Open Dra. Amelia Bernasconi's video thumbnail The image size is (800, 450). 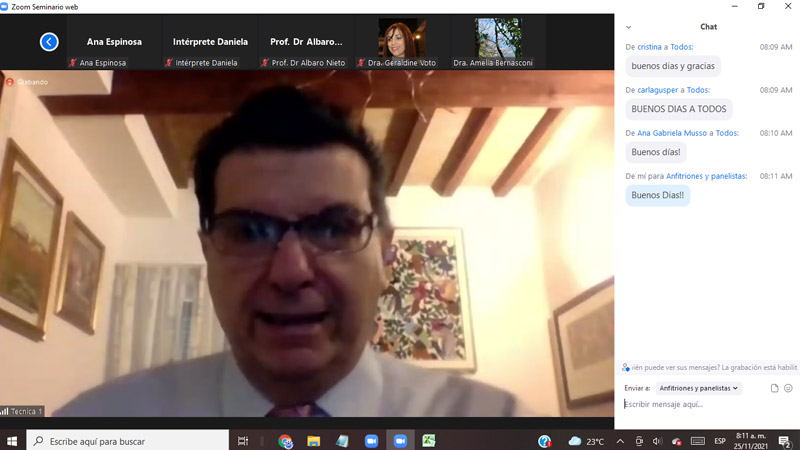pyautogui.click(x=498, y=42)
